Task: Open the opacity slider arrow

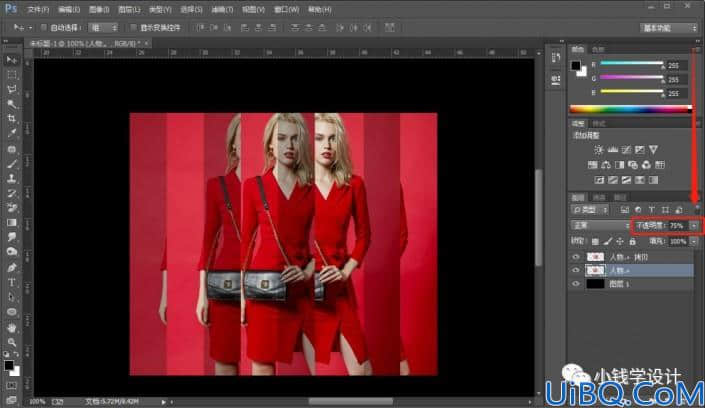Action: (x=694, y=226)
